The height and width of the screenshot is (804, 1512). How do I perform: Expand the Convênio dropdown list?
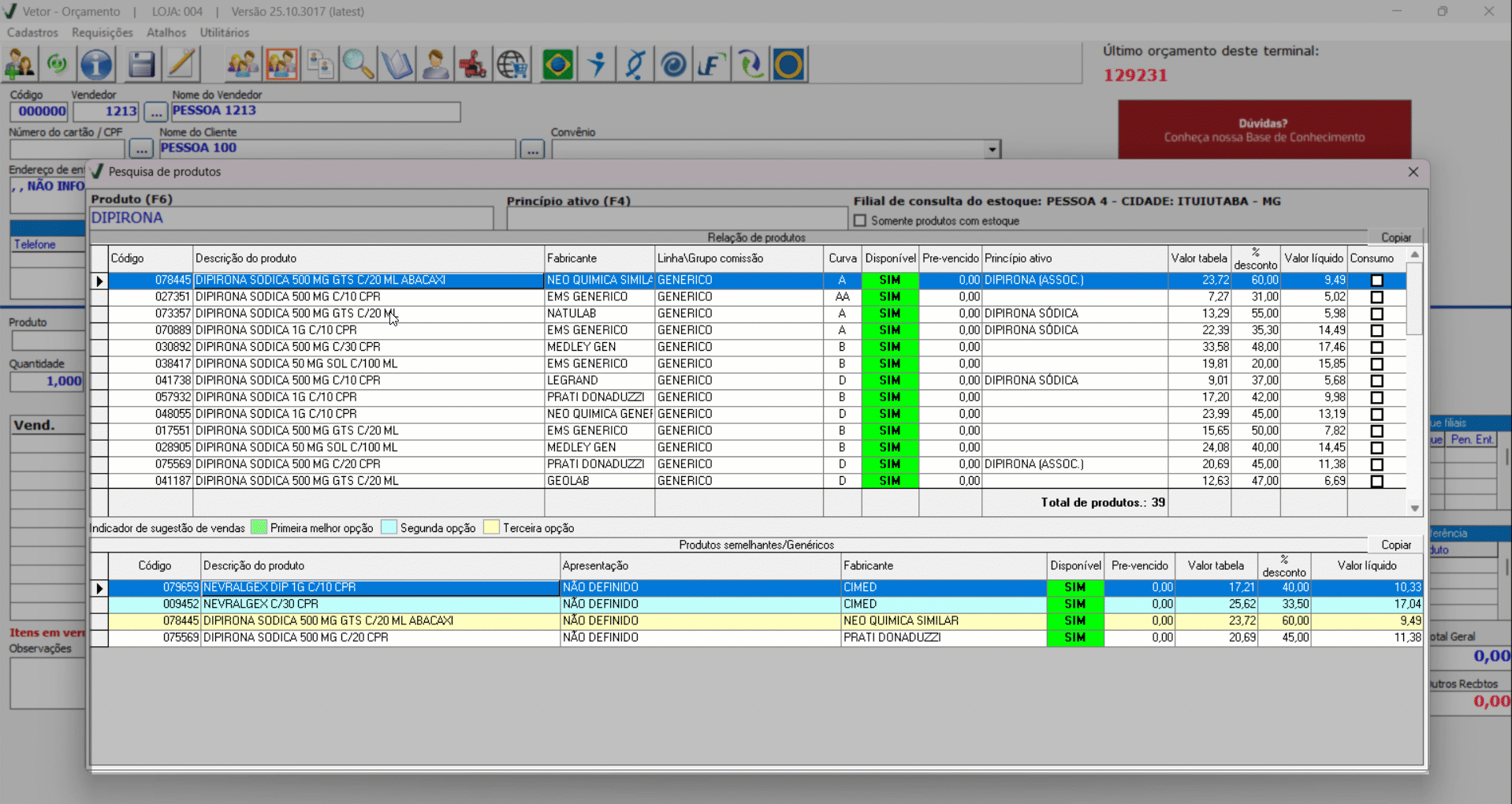[x=992, y=149]
